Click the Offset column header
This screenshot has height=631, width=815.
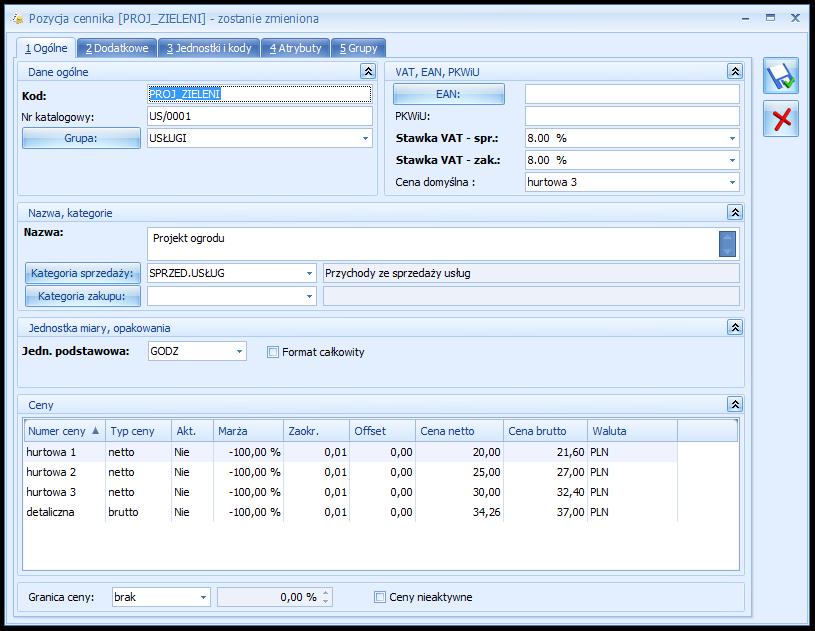[x=383, y=431]
